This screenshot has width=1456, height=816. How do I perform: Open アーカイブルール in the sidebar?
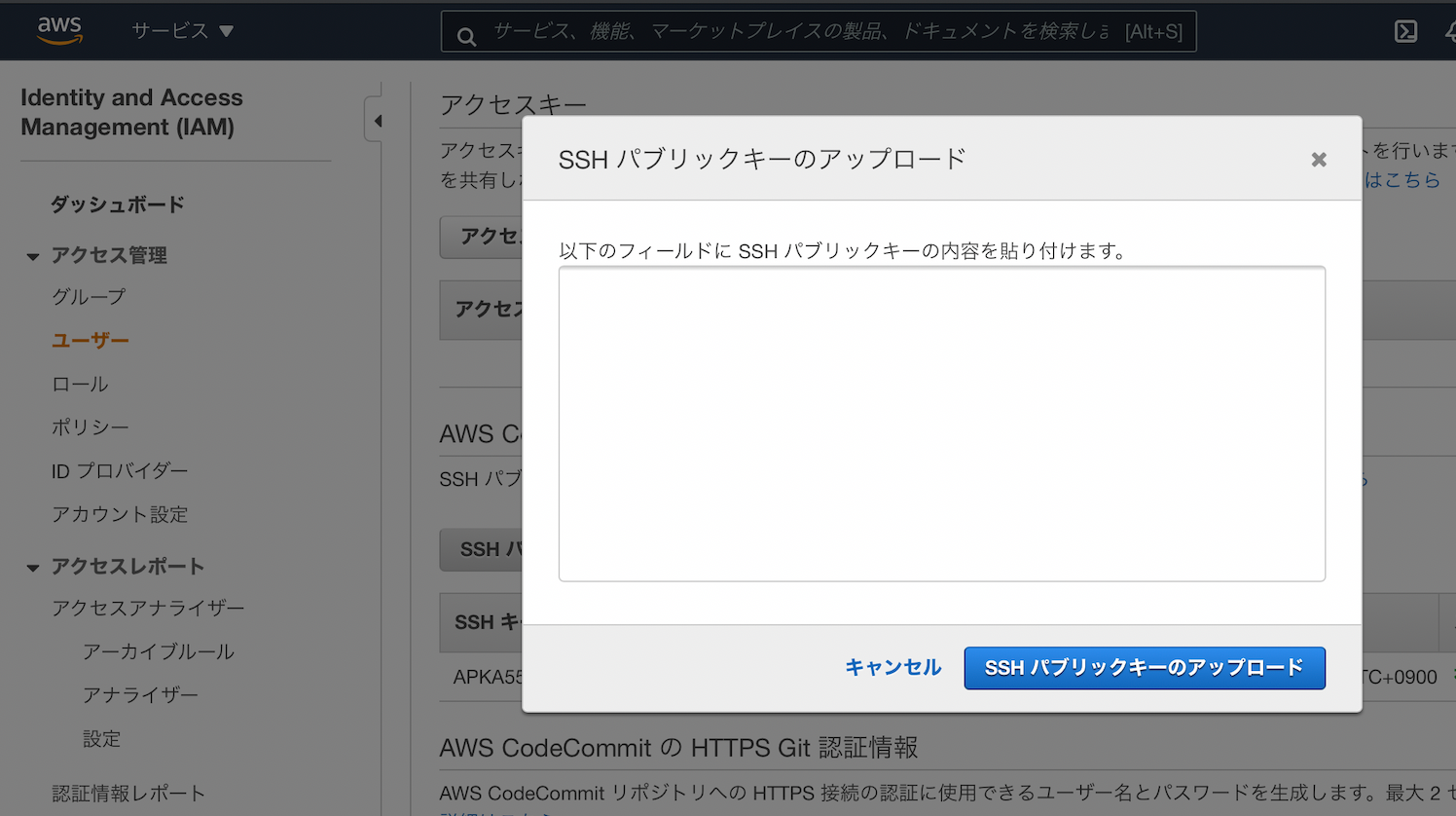[158, 651]
